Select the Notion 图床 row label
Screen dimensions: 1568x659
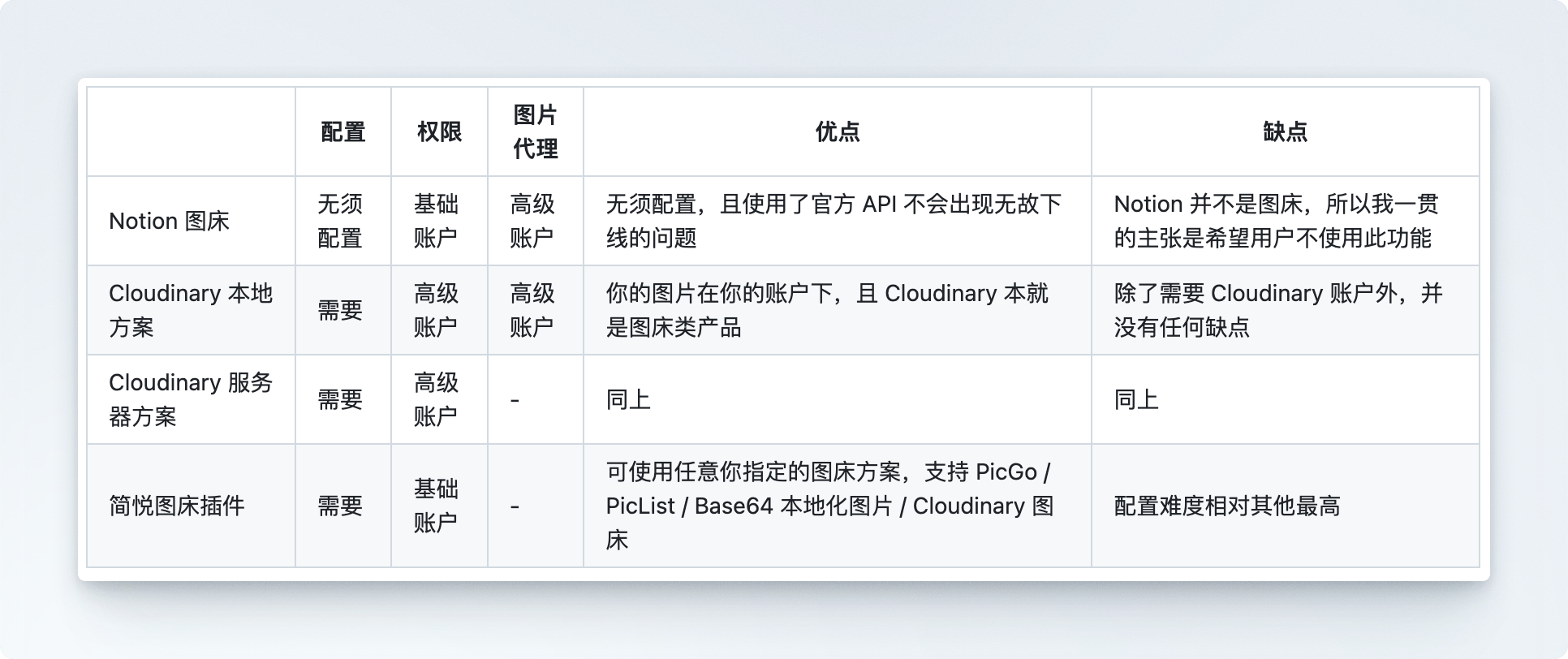click(169, 221)
